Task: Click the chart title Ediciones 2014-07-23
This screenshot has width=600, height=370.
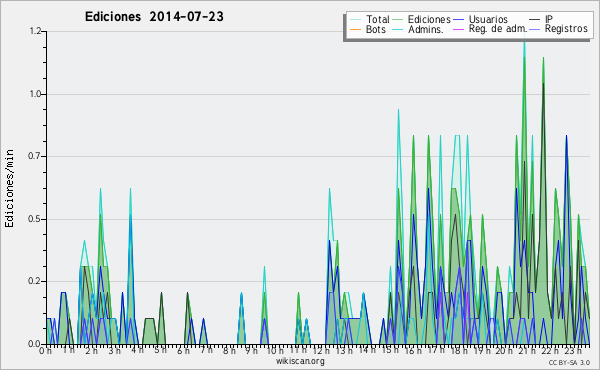Action: click(154, 17)
